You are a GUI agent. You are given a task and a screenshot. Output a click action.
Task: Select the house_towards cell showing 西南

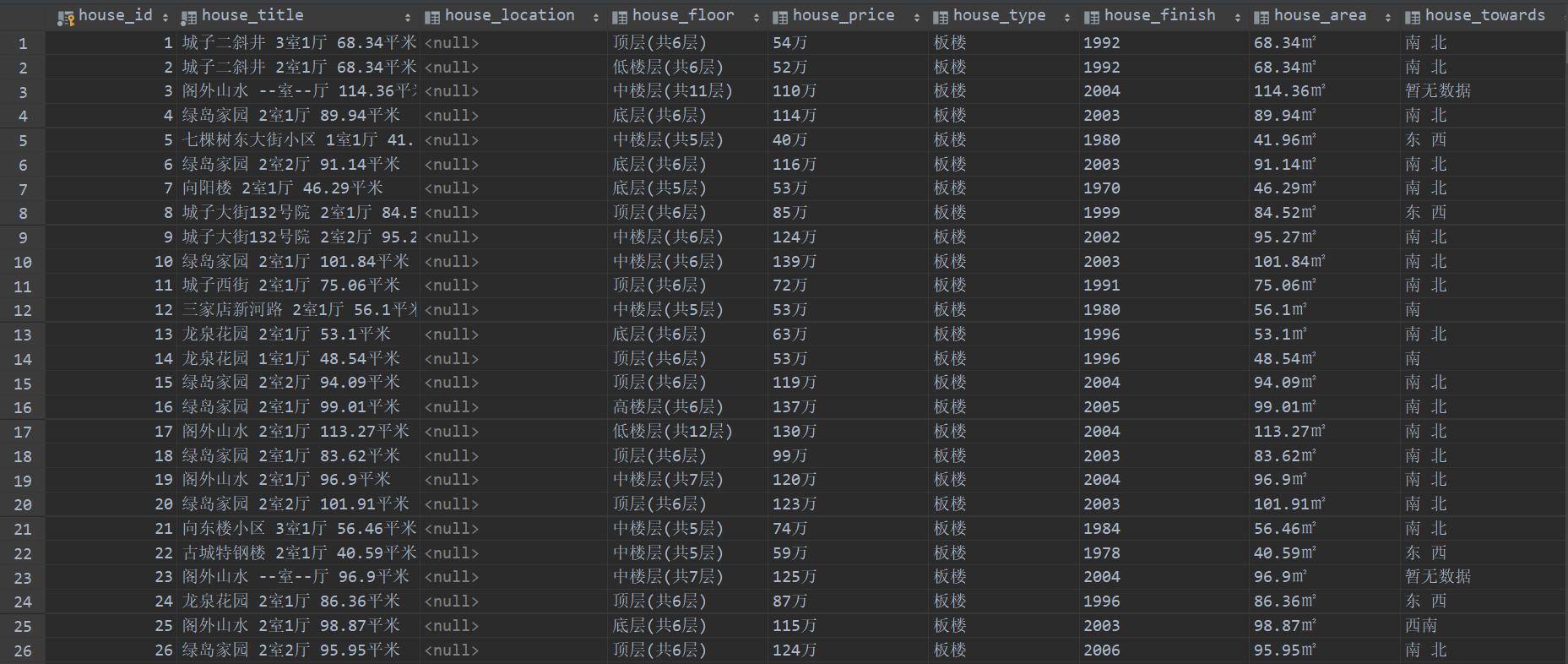[x=1421, y=626]
